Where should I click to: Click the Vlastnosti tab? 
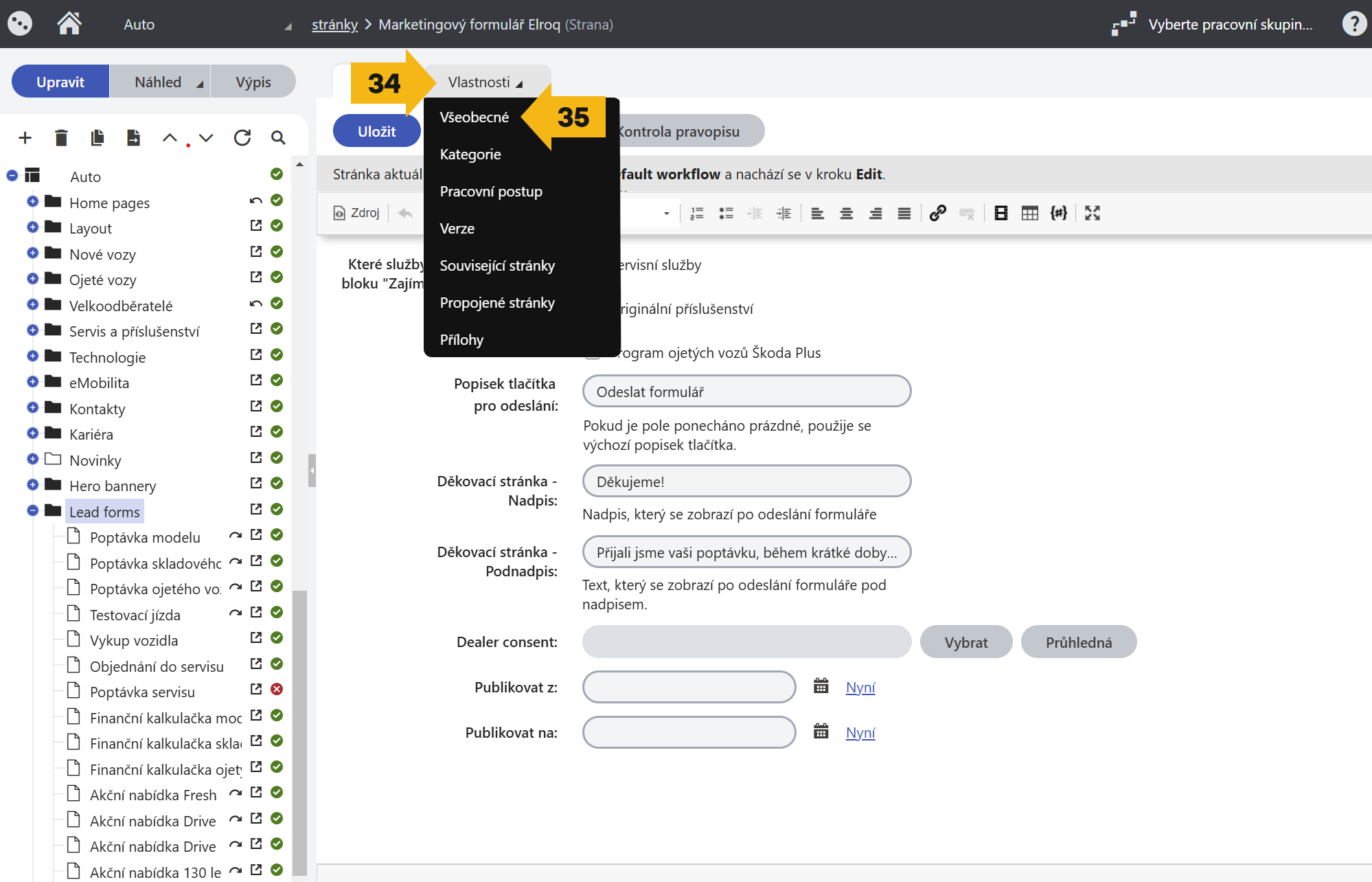486,82
